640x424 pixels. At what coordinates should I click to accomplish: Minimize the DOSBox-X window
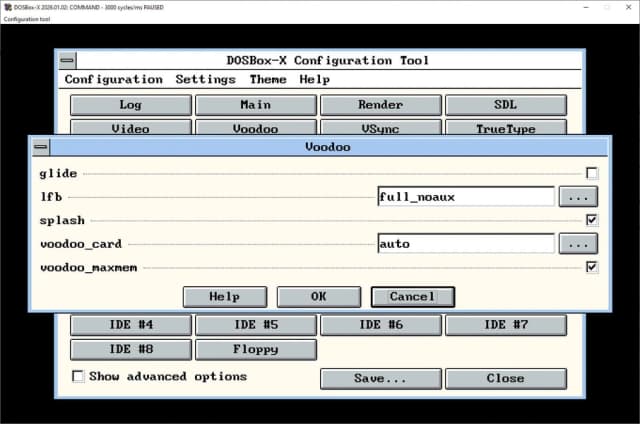(x=586, y=7)
